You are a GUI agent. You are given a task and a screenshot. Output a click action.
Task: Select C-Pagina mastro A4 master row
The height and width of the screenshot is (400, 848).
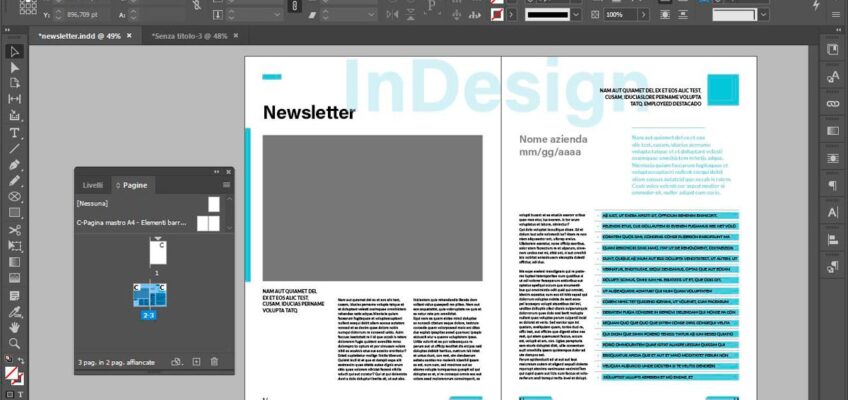tap(149, 223)
